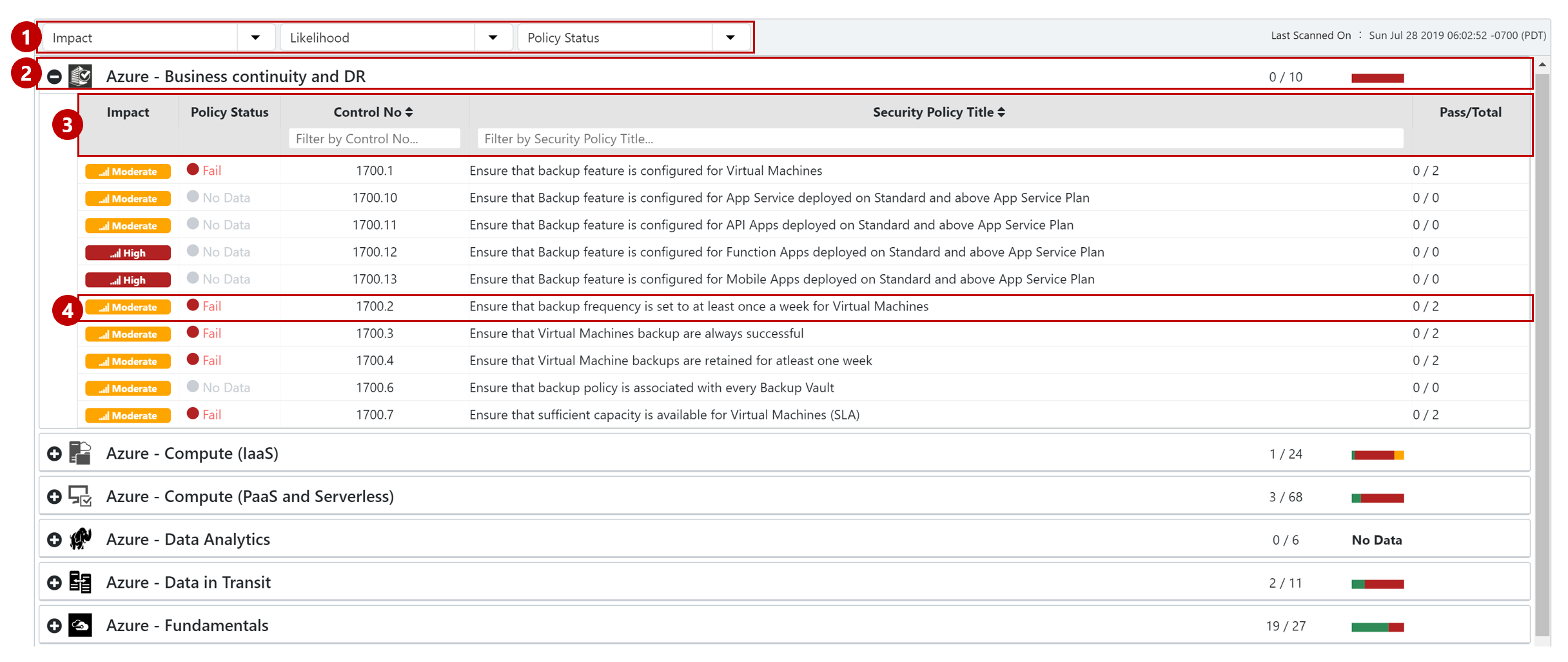Collapse Azure - Business continuity and DR section
Image resolution: width=1568 pixels, height=662 pixels.
pyautogui.click(x=55, y=77)
